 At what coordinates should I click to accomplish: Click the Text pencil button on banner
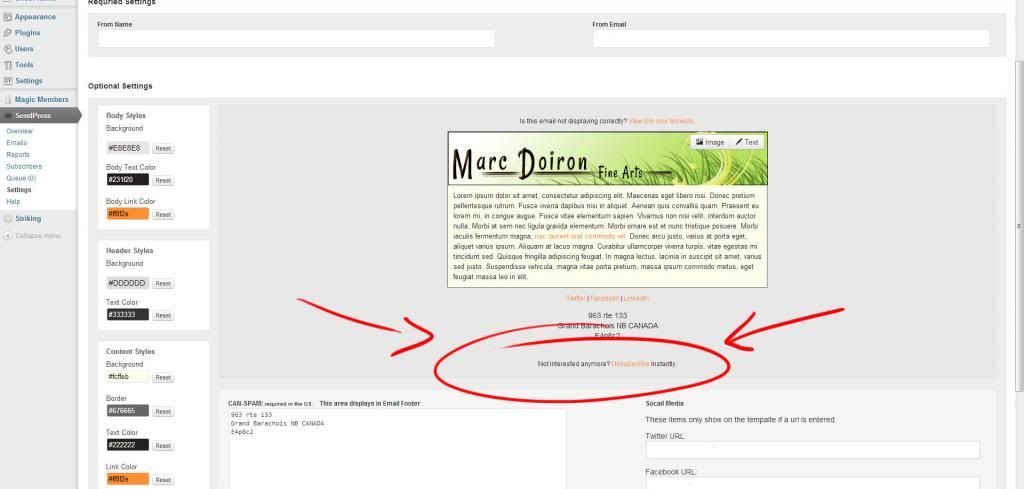[747, 142]
